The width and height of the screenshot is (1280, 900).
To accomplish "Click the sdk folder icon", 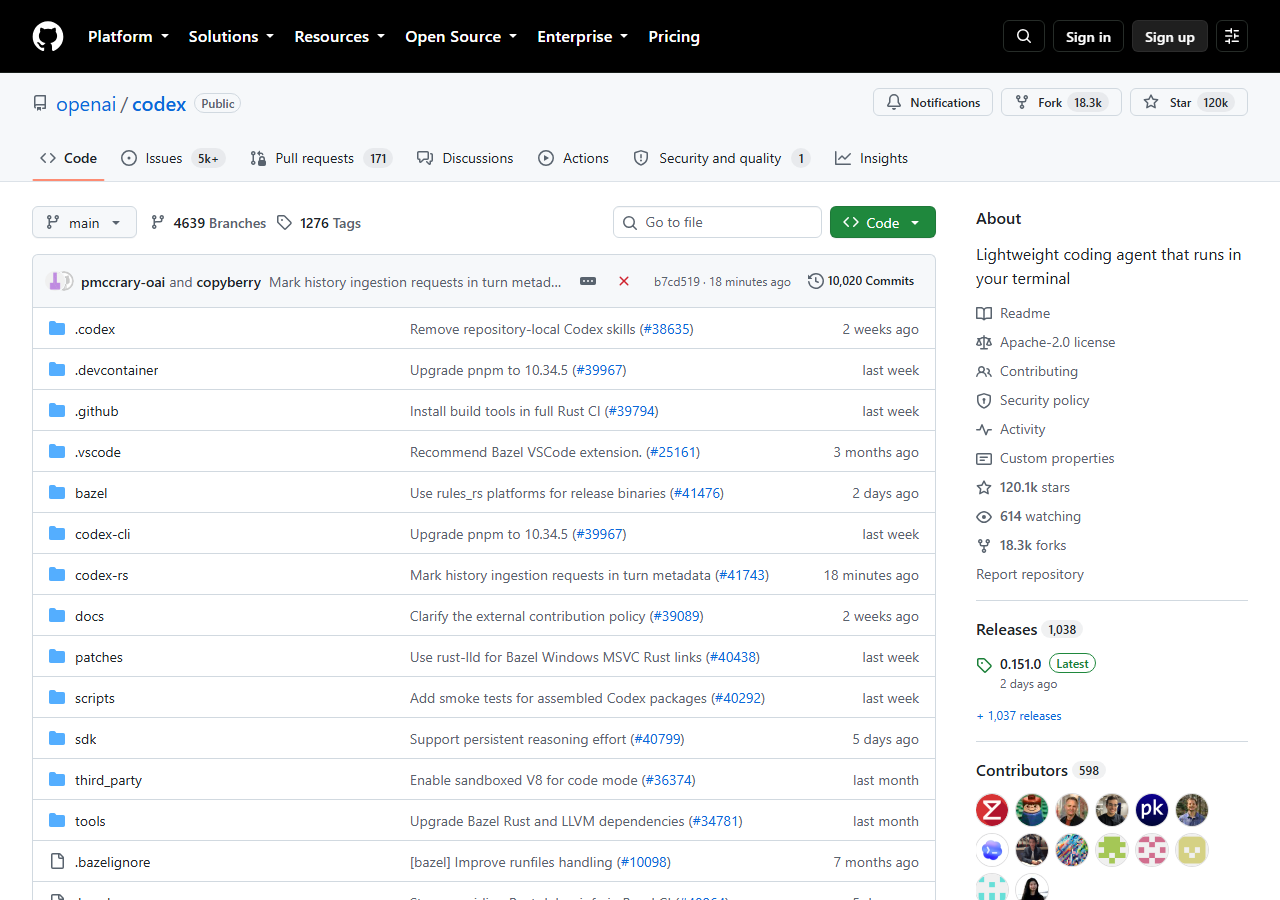I will 57,739.
